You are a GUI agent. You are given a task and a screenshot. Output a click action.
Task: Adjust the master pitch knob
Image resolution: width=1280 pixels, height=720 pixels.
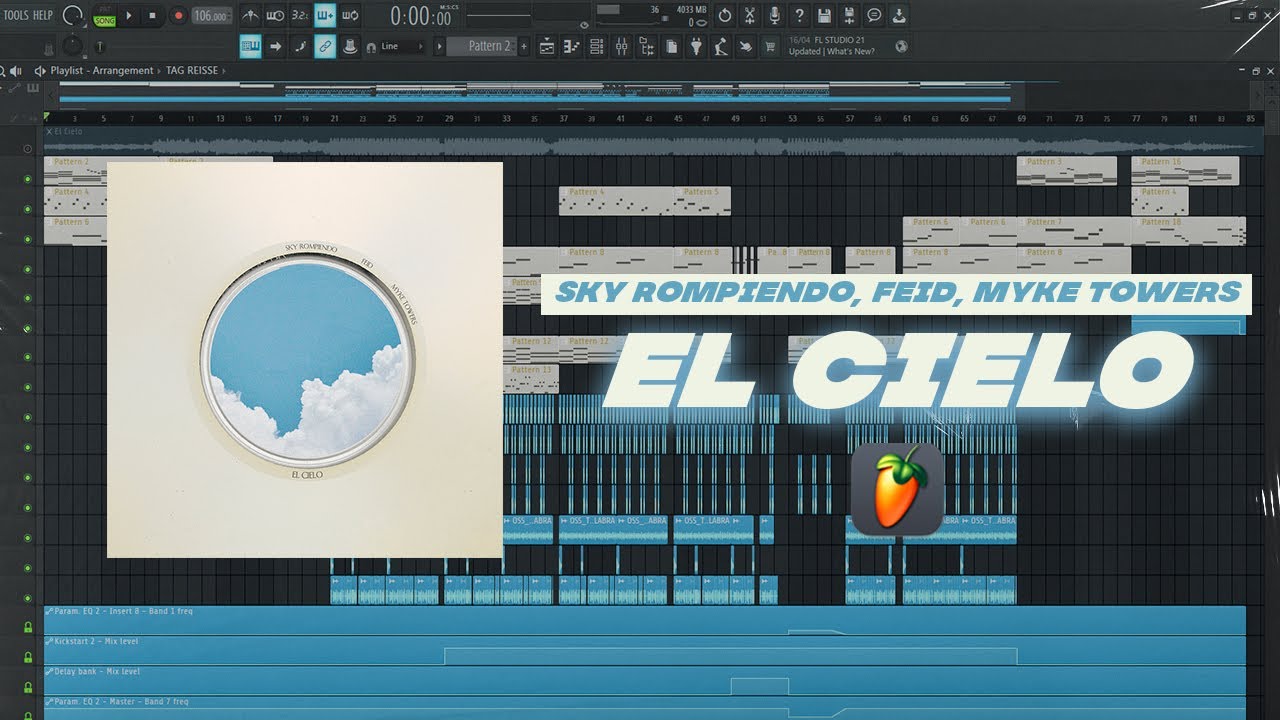(72, 46)
